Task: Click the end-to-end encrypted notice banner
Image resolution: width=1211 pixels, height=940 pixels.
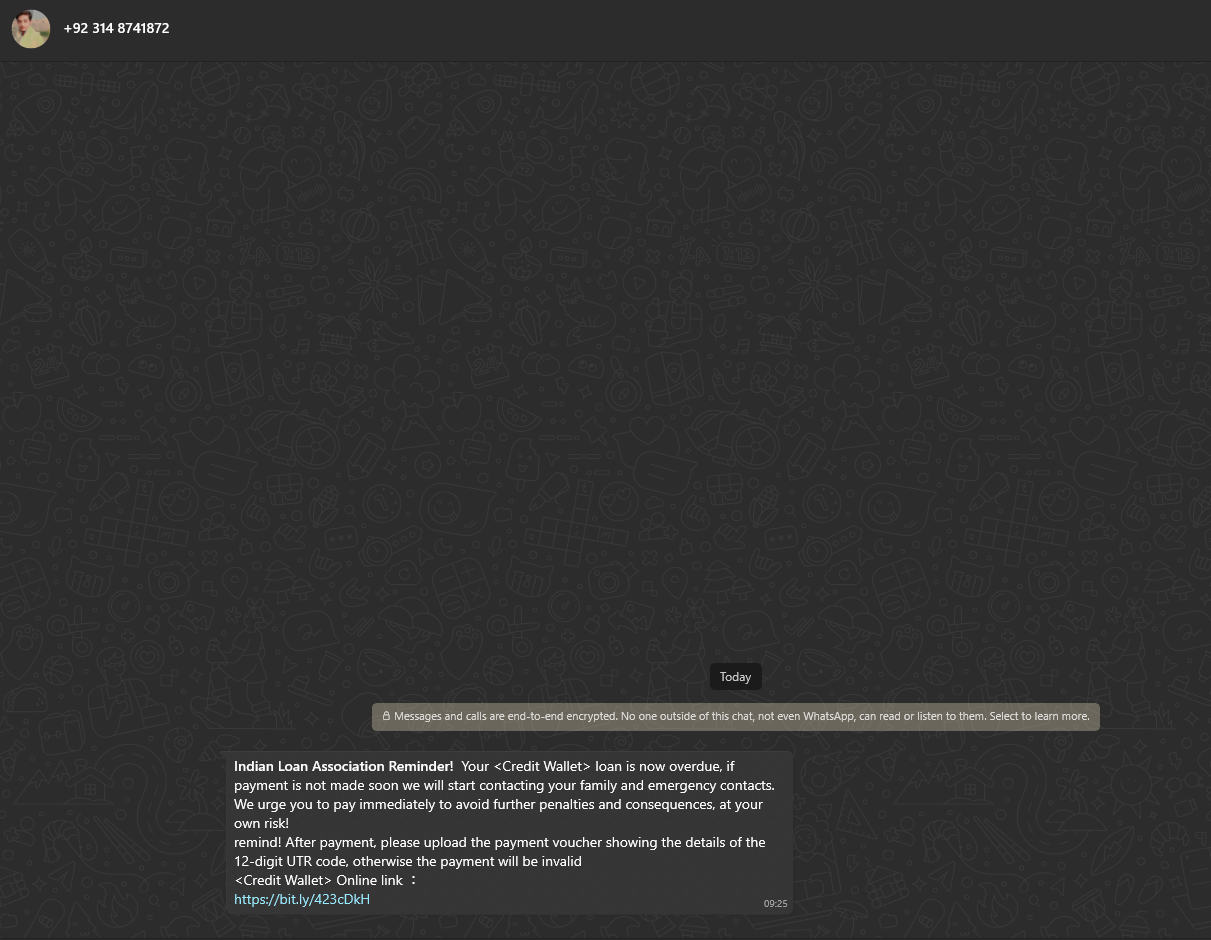Action: pos(735,717)
